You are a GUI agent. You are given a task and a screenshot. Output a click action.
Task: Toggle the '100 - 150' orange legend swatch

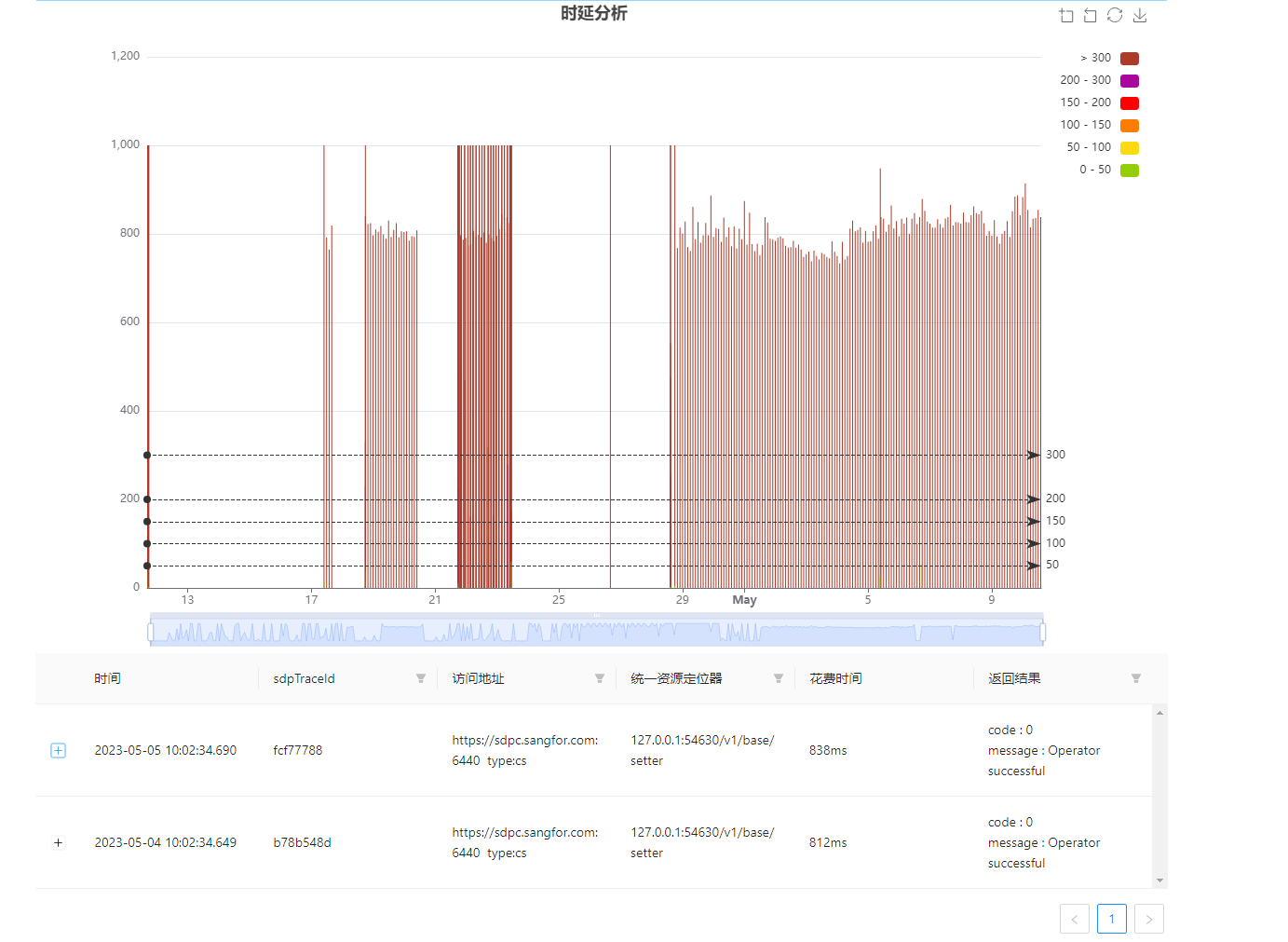[1129, 126]
